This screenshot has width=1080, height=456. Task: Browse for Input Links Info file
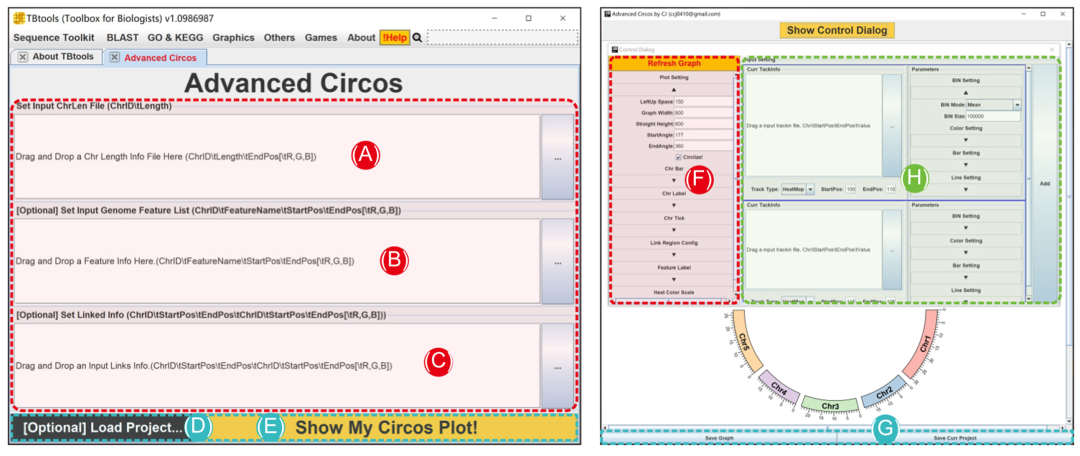[x=557, y=366]
